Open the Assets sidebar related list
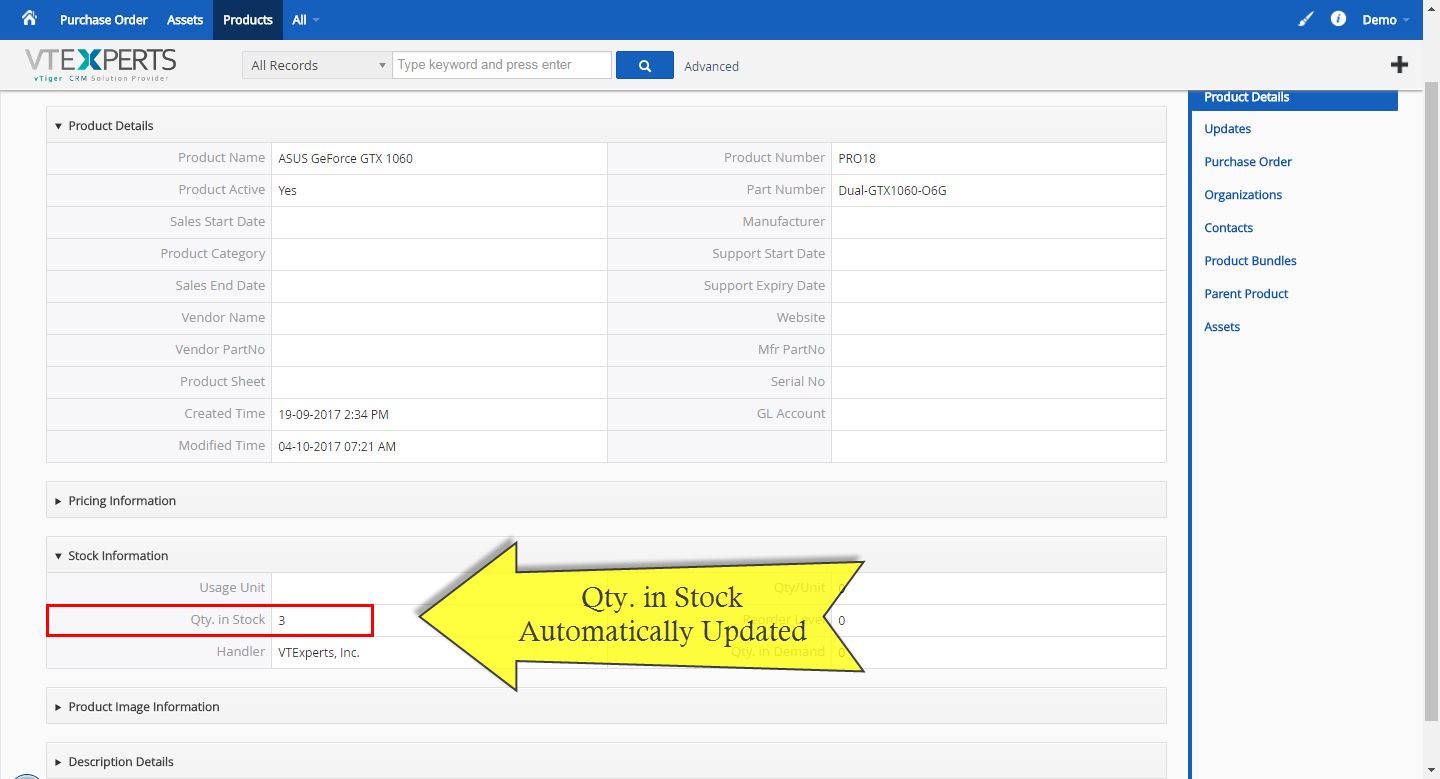The height and width of the screenshot is (779, 1440). coord(1222,327)
